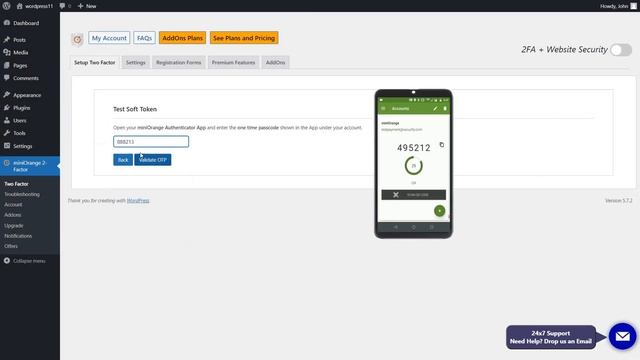This screenshot has height=360, width=640.
Task: Click the circular OTP countdown timer
Action: pos(413,166)
